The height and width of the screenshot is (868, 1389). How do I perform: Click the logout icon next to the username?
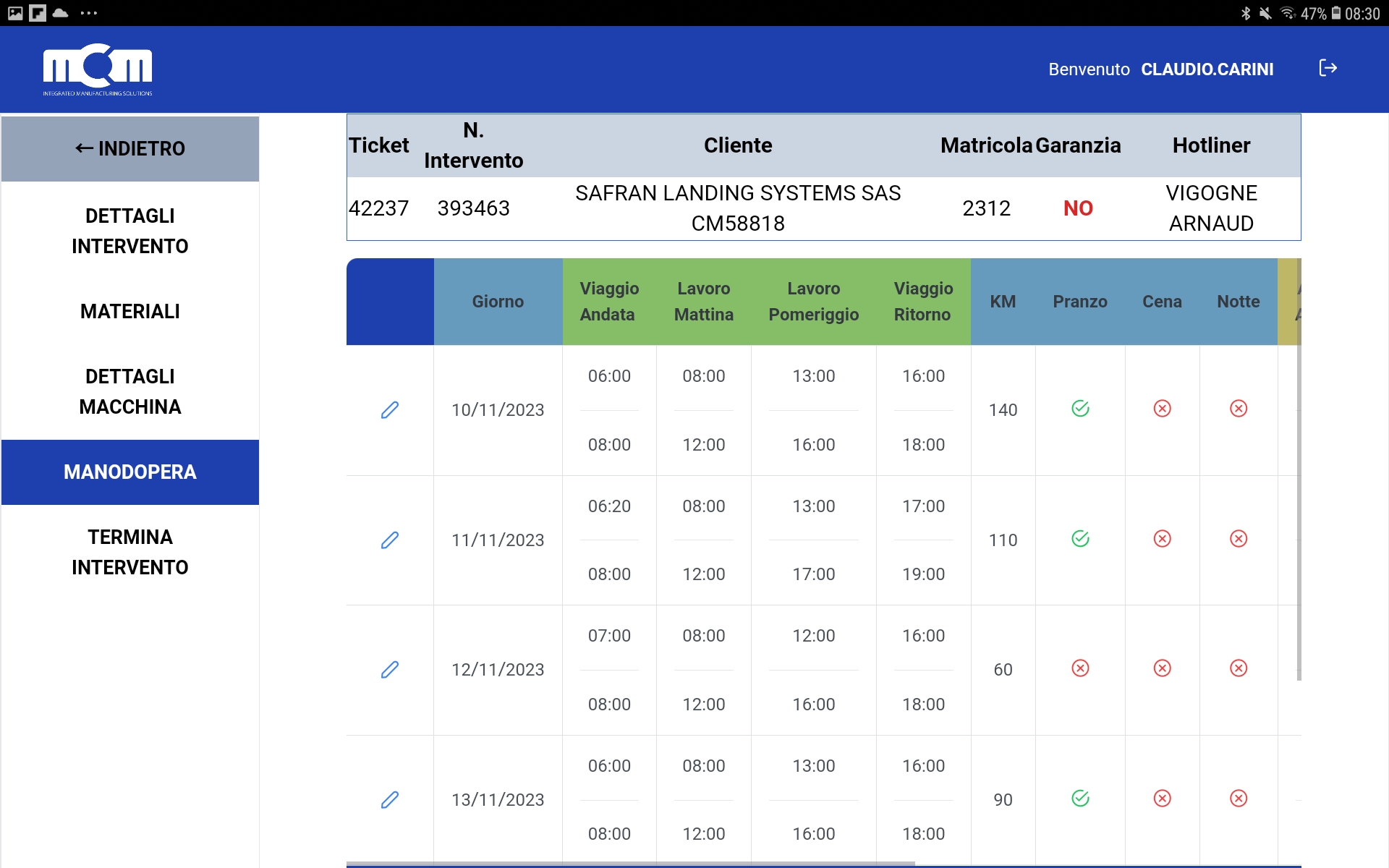pos(1328,68)
